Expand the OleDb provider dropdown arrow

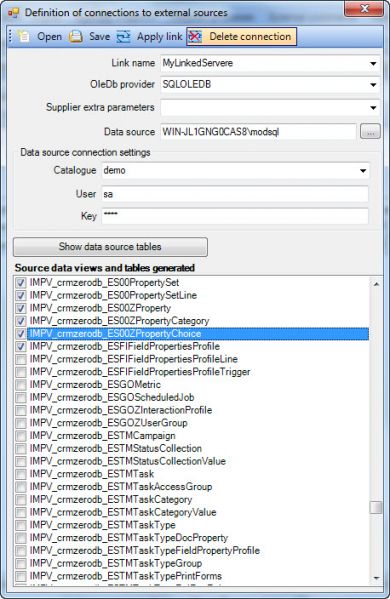(373, 85)
